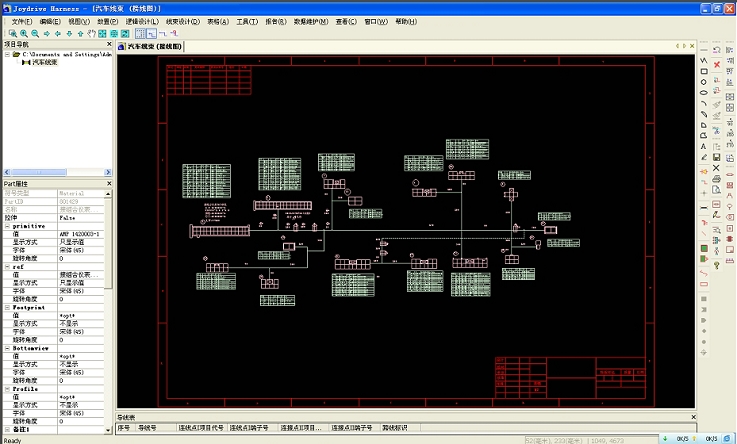Screen dimensions: 737x444
Task: Click the 导线号 column header
Action: pyautogui.click(x=148, y=427)
